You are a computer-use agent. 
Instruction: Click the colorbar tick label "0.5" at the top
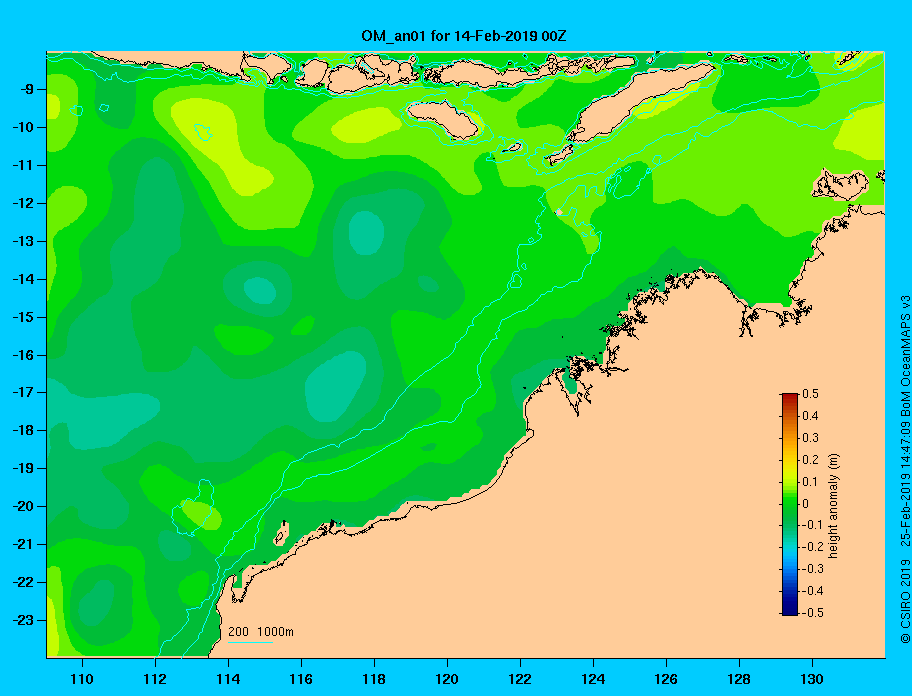tap(810, 394)
